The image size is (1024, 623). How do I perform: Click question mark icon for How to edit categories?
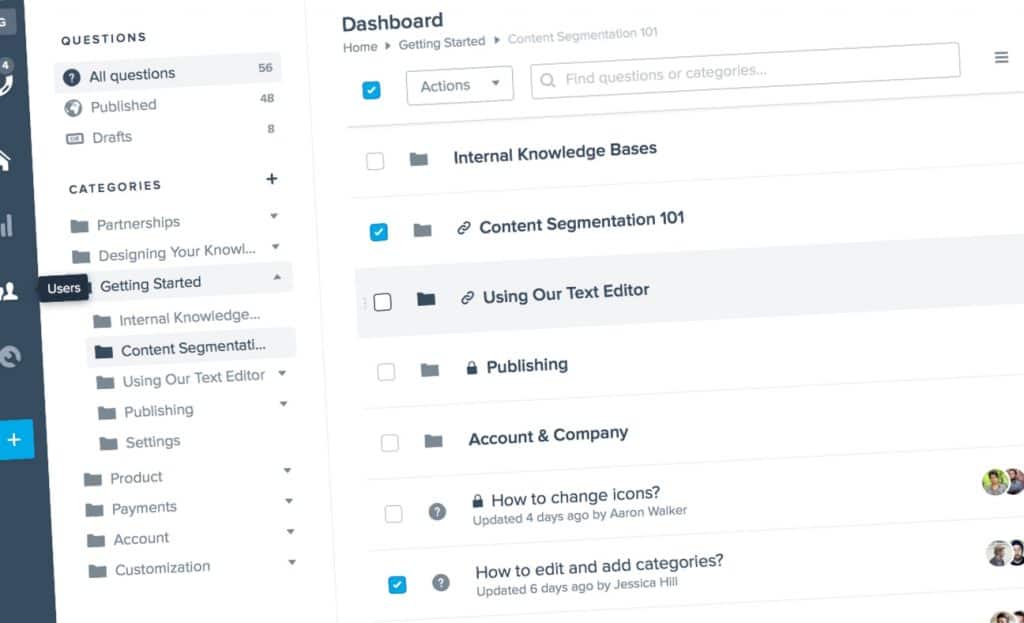click(x=441, y=582)
